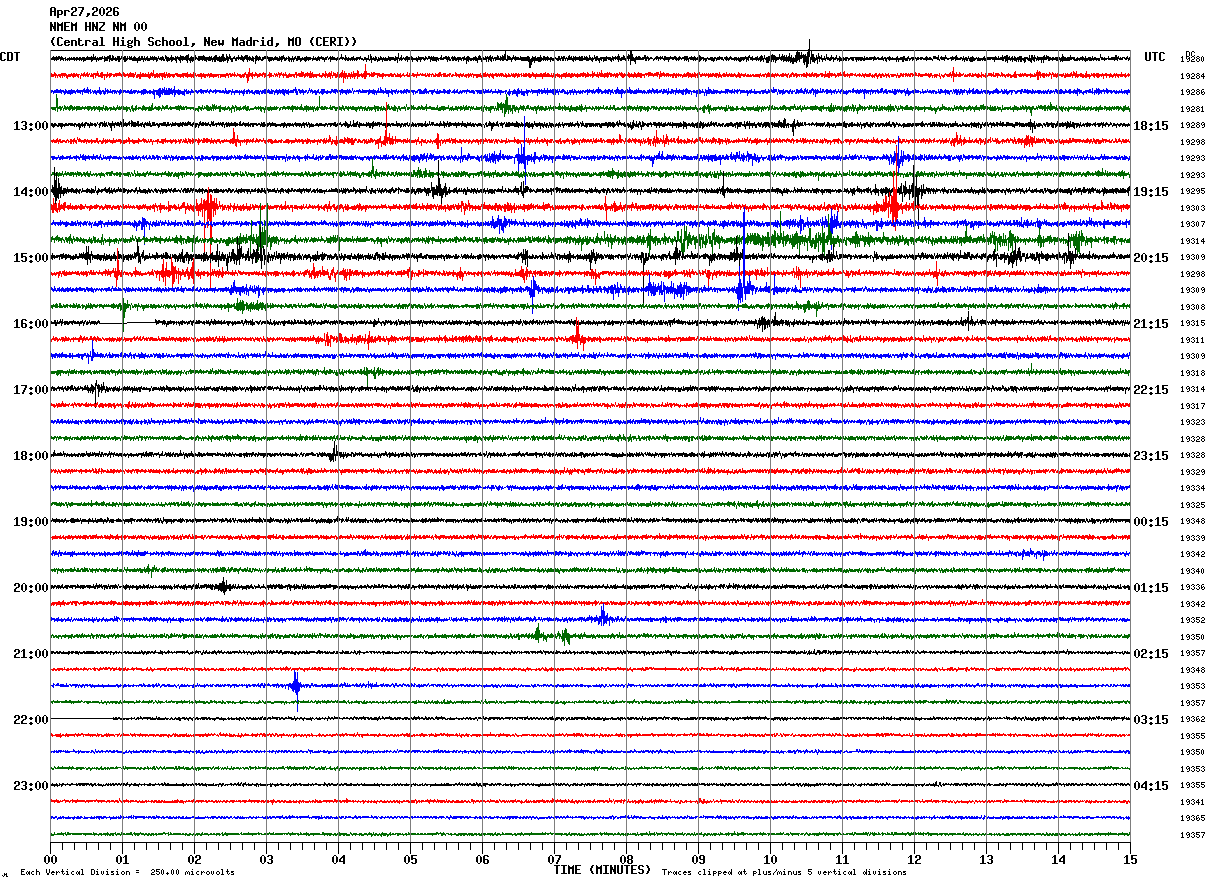Select the 19365 DC offset value
This screenshot has height=886, width=1210.
[x=1192, y=819]
